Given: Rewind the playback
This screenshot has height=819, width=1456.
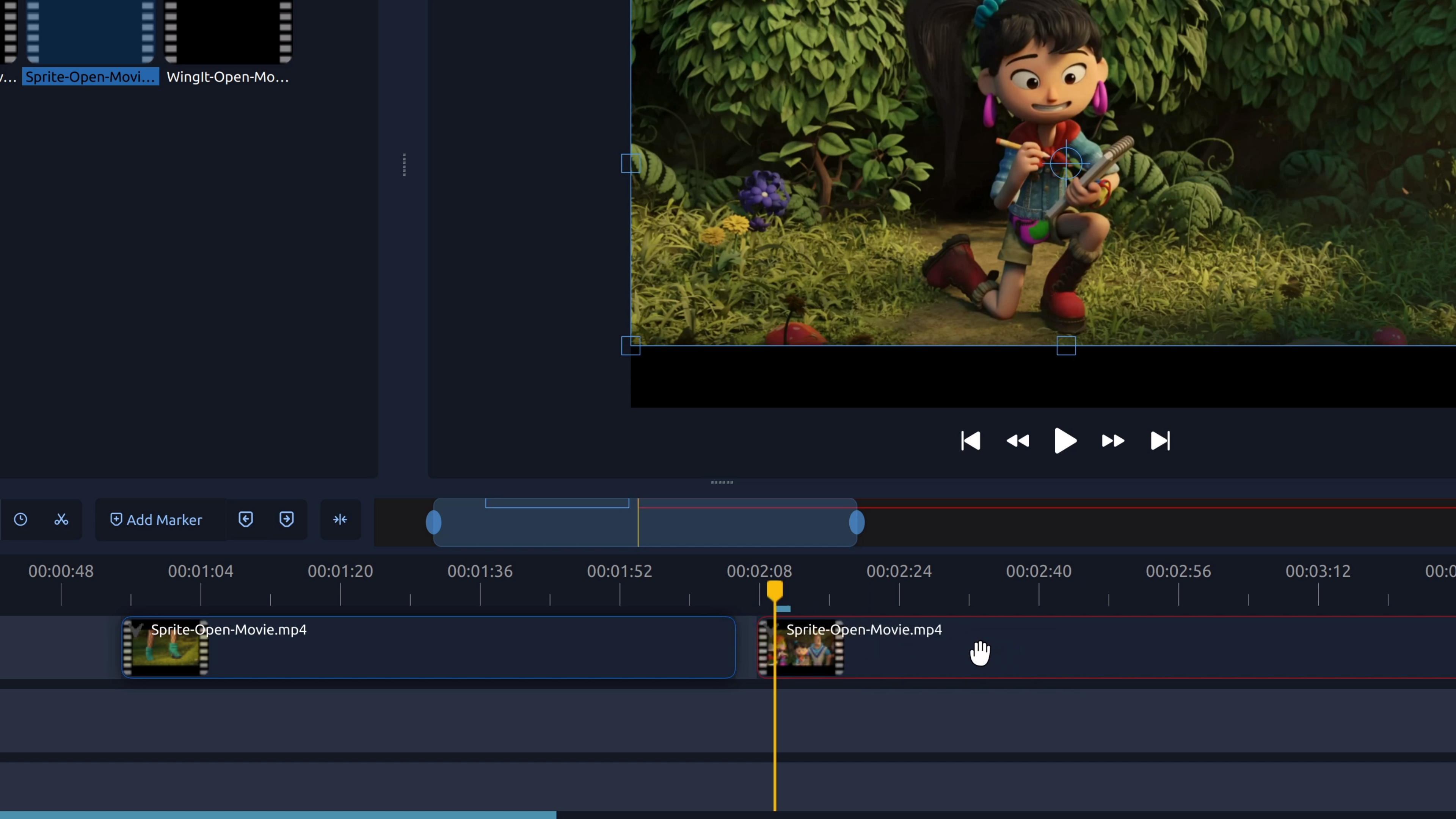Looking at the screenshot, I should tap(1017, 441).
